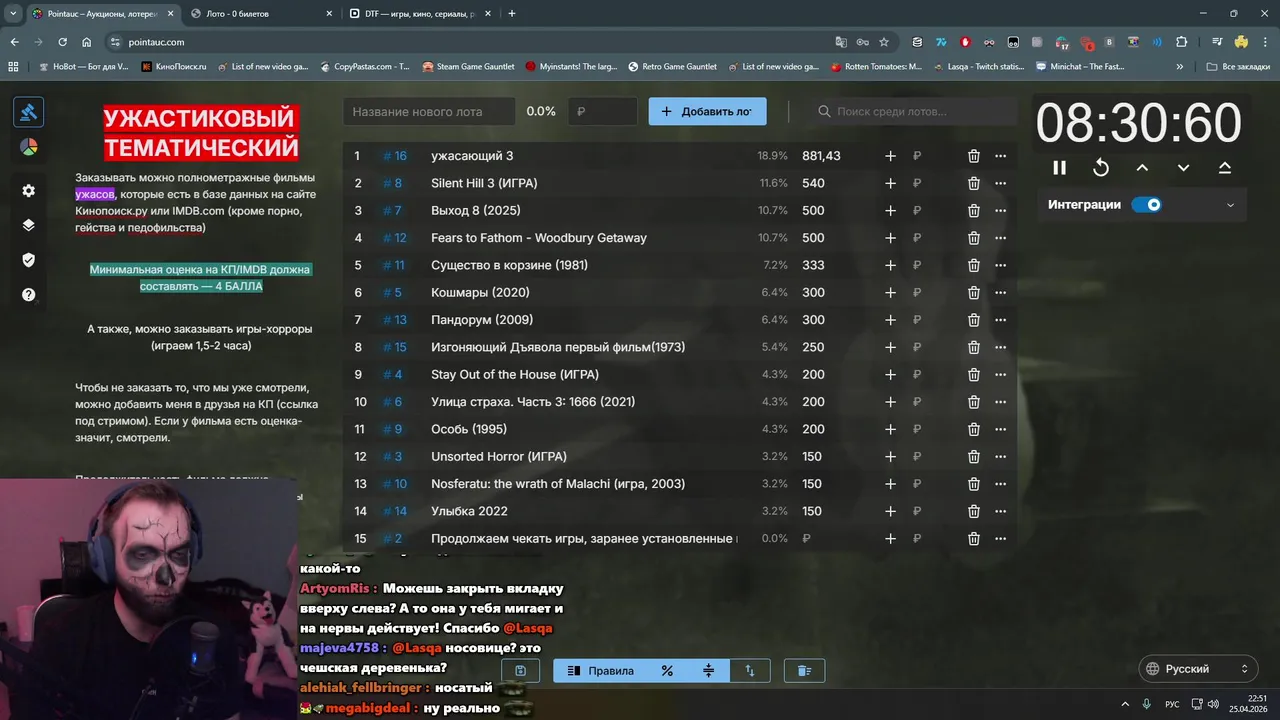The image size is (1280, 720).
Task: Open more options for Улица страха lot
Action: [x=1000, y=402]
